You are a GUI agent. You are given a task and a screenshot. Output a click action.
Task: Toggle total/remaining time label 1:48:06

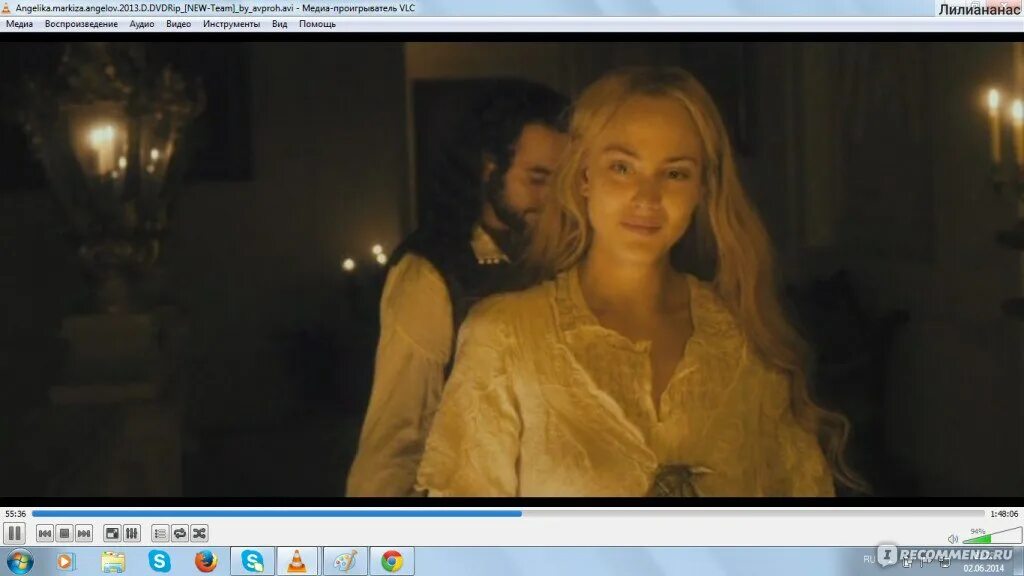click(1004, 514)
